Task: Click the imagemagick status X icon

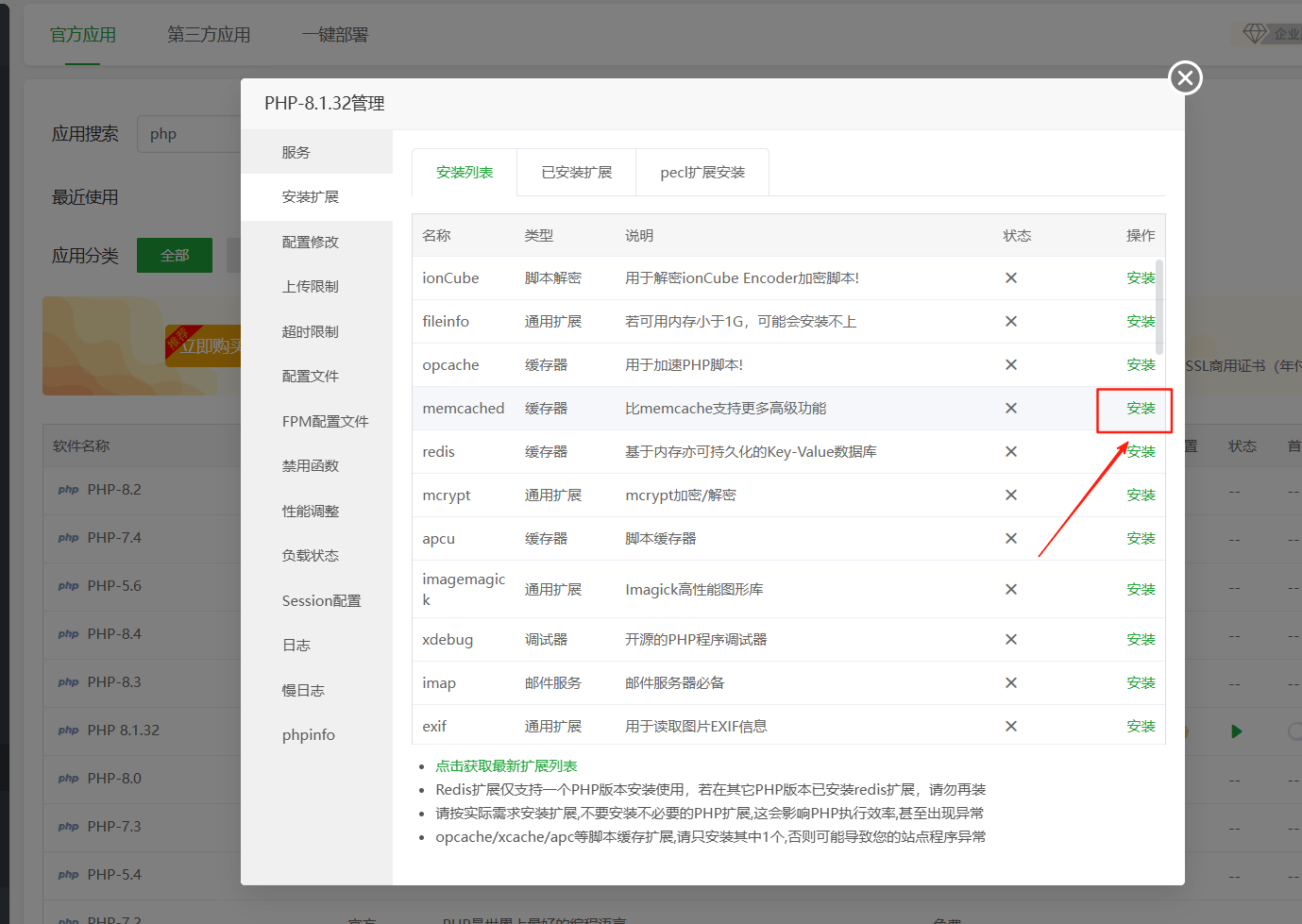Action: click(1011, 589)
